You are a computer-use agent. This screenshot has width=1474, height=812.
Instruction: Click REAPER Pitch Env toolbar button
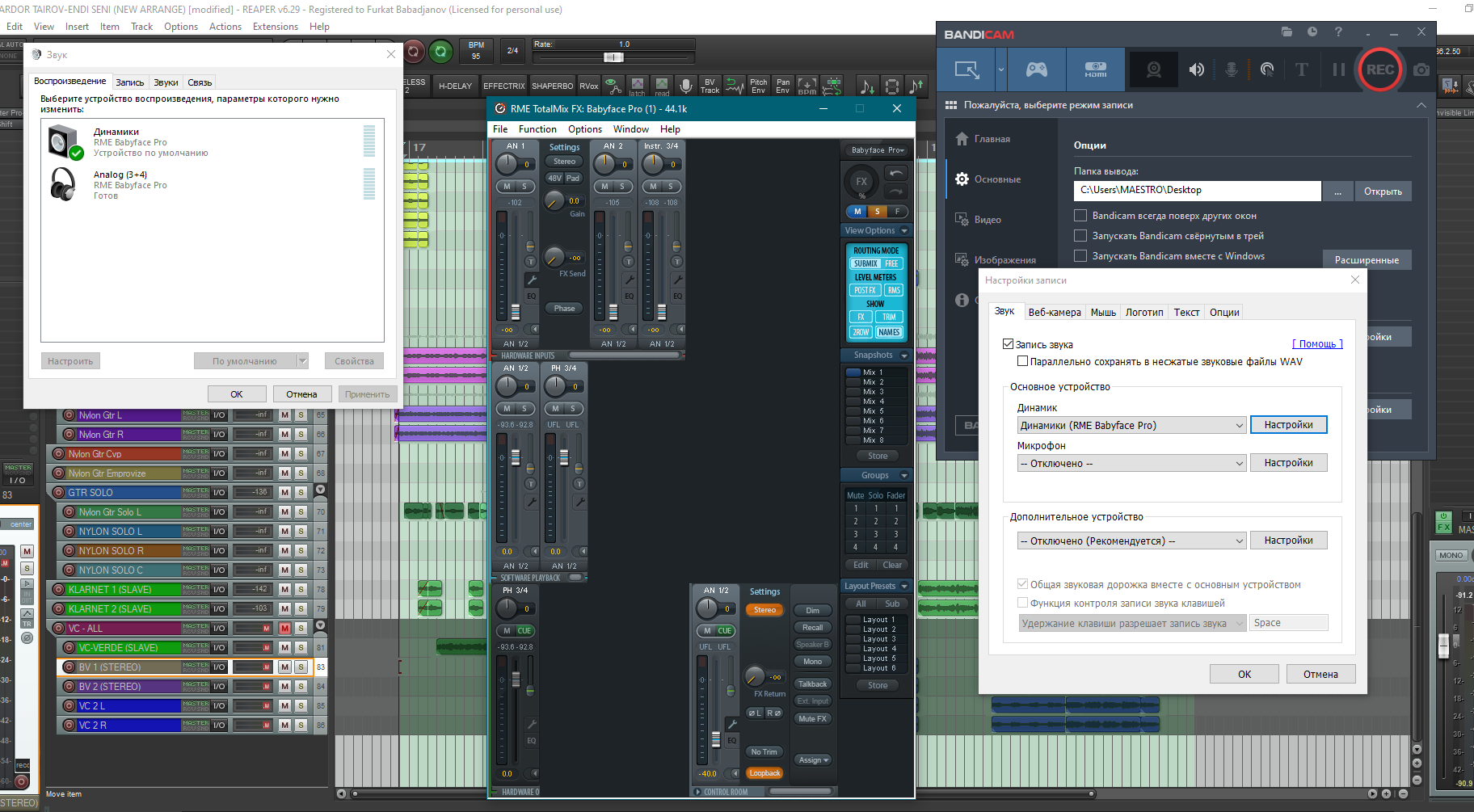(x=758, y=86)
